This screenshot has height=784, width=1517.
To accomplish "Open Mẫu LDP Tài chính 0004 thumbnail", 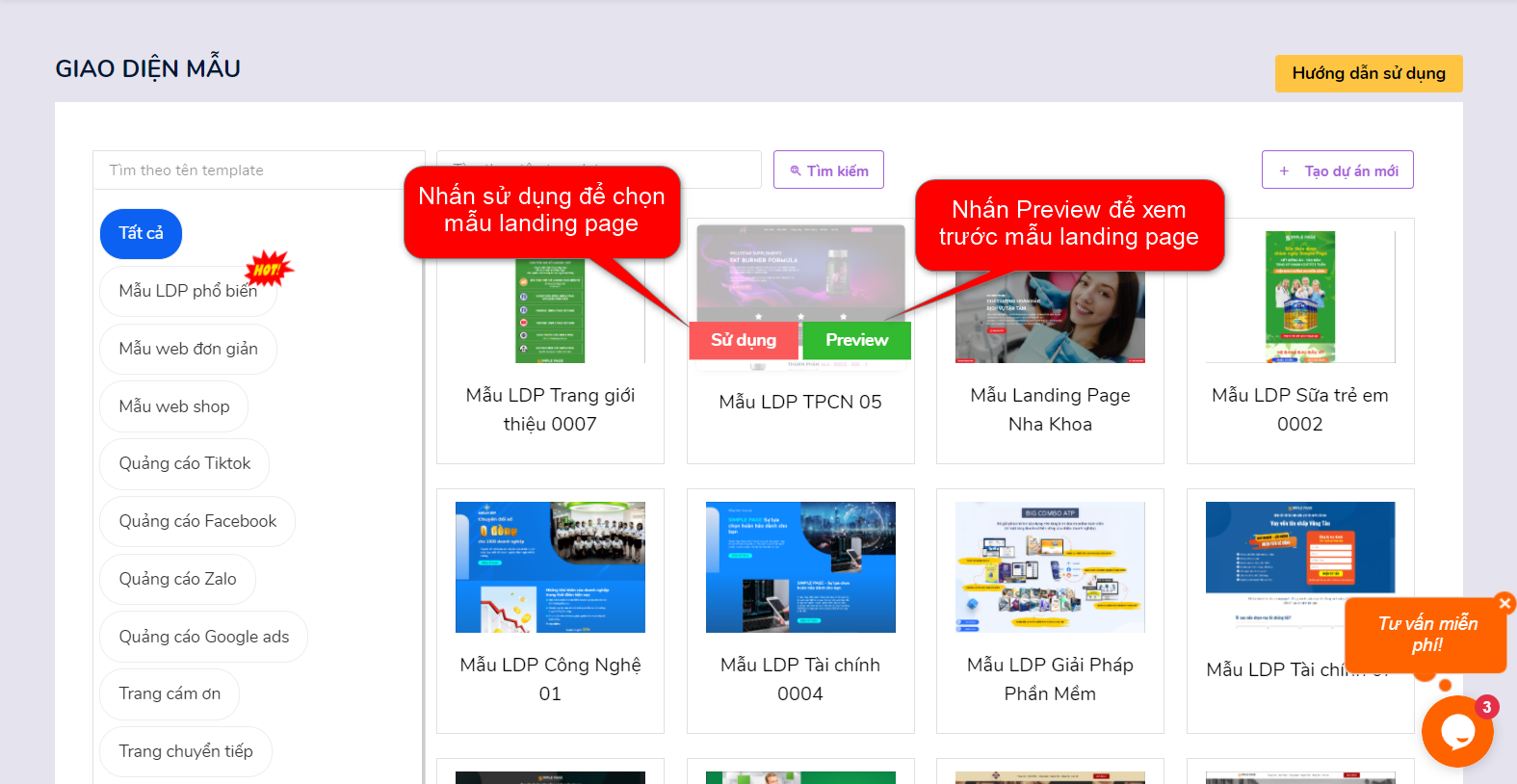I will coord(800,567).
